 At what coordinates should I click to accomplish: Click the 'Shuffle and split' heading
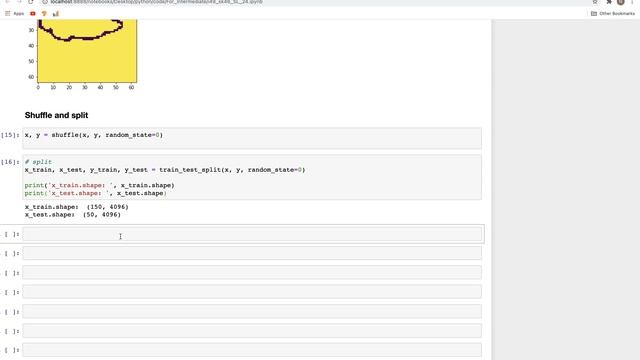coord(56,115)
